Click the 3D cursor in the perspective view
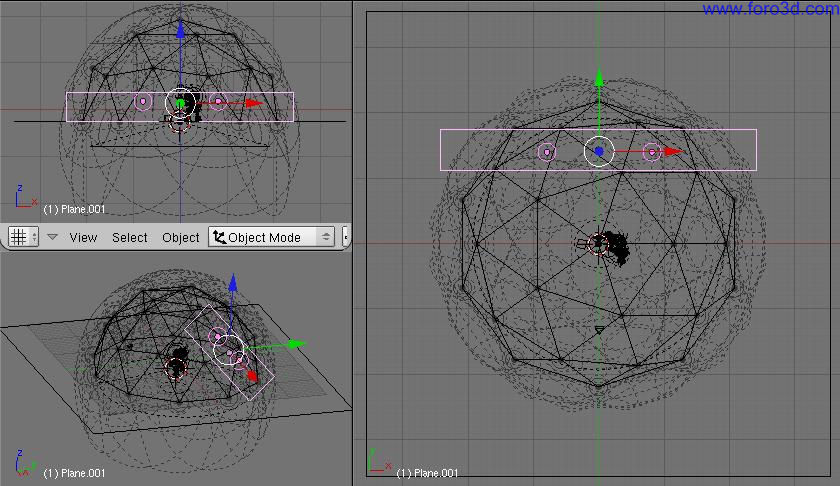The height and width of the screenshot is (486, 840). coord(175,368)
